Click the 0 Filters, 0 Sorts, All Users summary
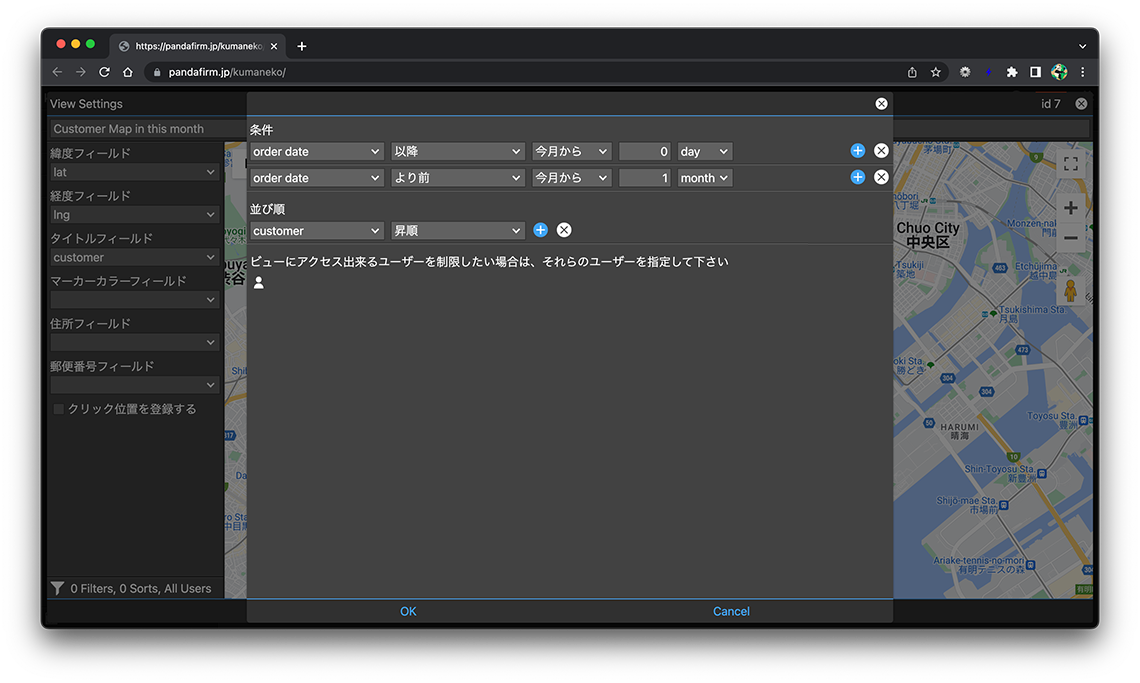1140x683 pixels. (141, 588)
